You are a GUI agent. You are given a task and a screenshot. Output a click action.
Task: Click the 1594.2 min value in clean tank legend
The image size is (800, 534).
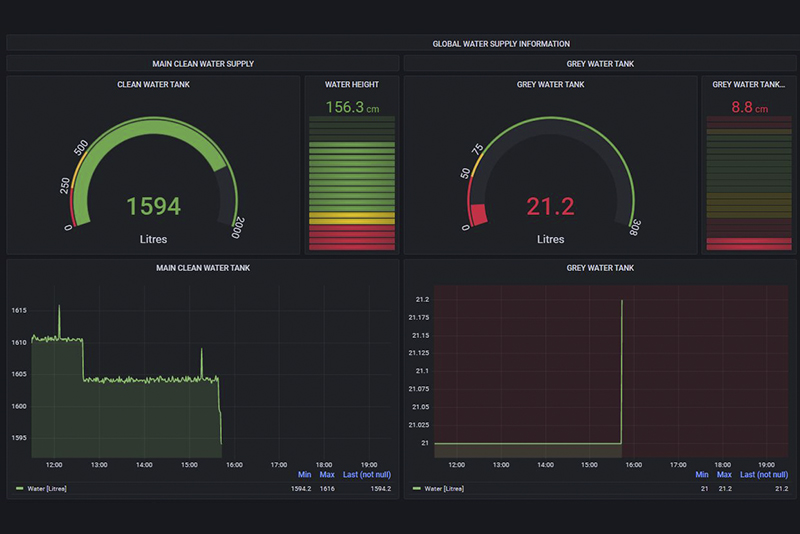click(301, 489)
